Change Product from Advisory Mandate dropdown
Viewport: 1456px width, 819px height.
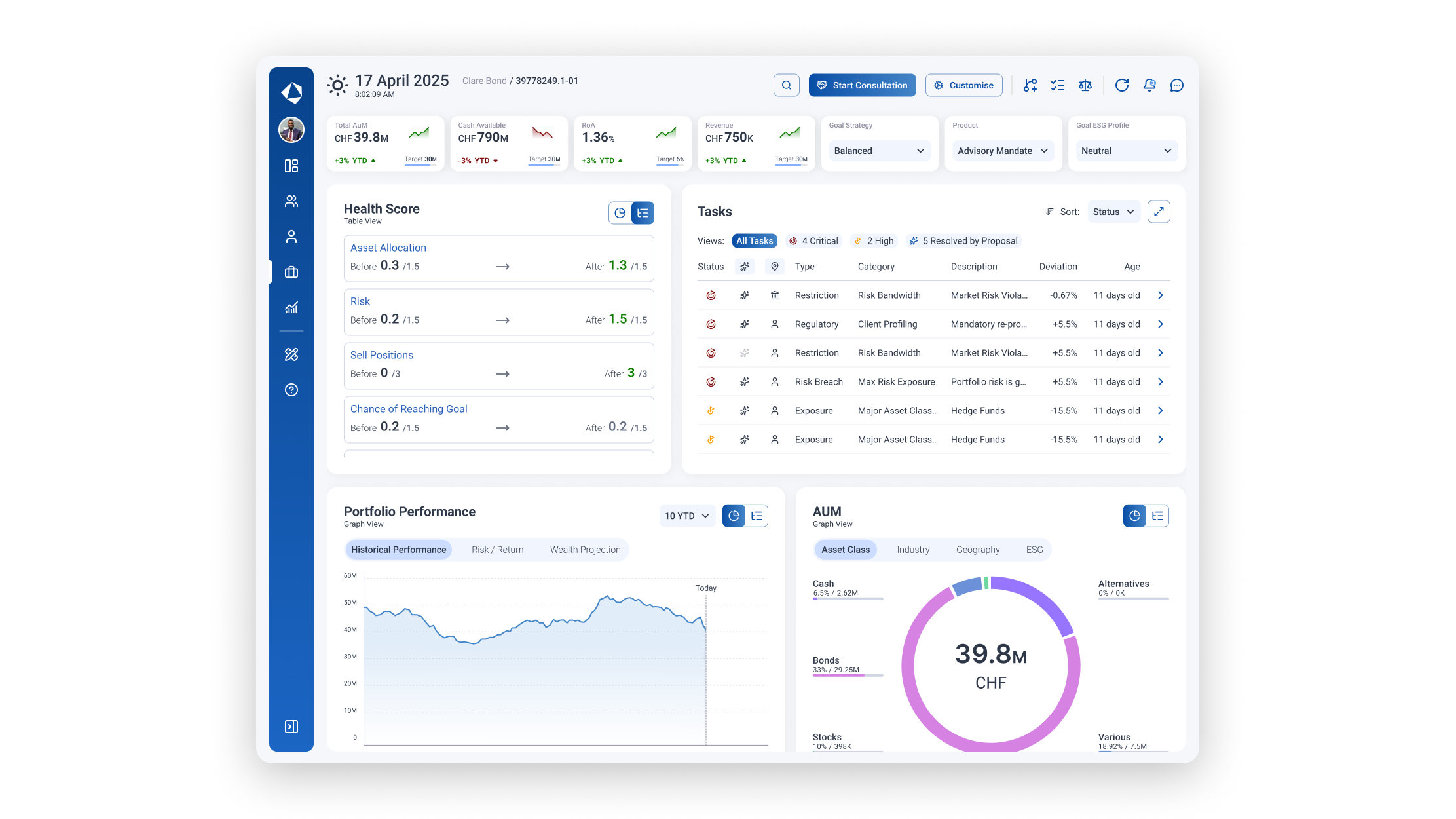tap(1002, 151)
